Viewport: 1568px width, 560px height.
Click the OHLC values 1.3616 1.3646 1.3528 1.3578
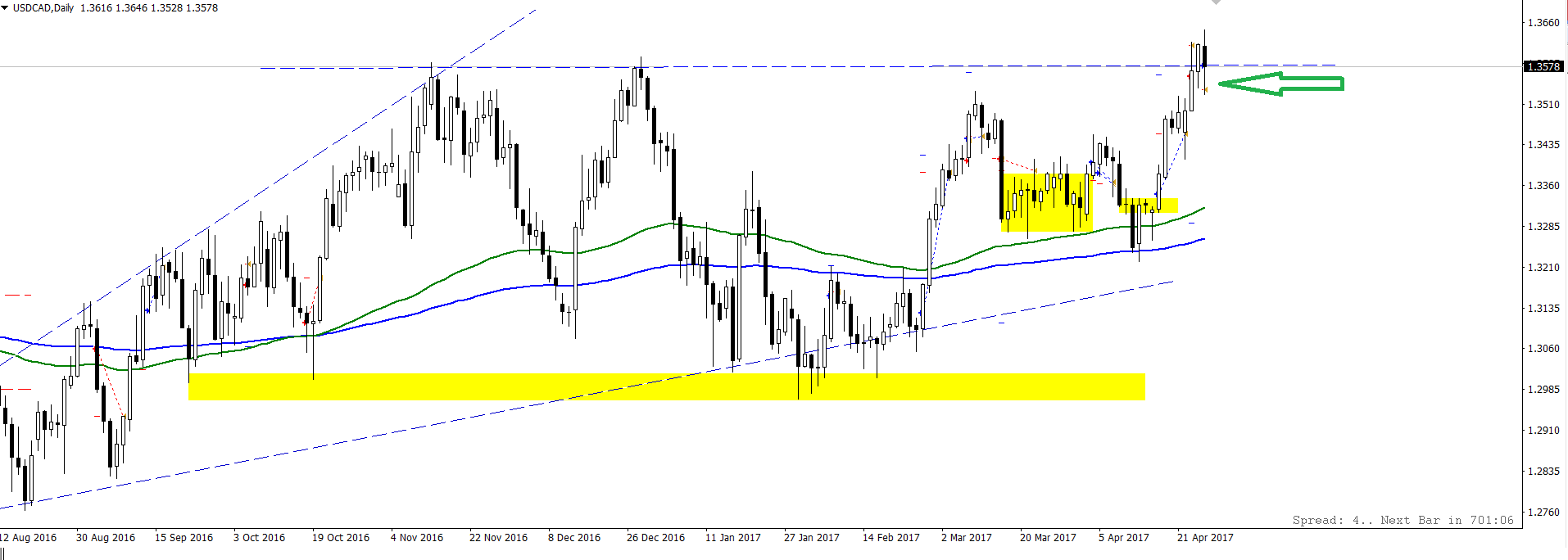coord(149,8)
